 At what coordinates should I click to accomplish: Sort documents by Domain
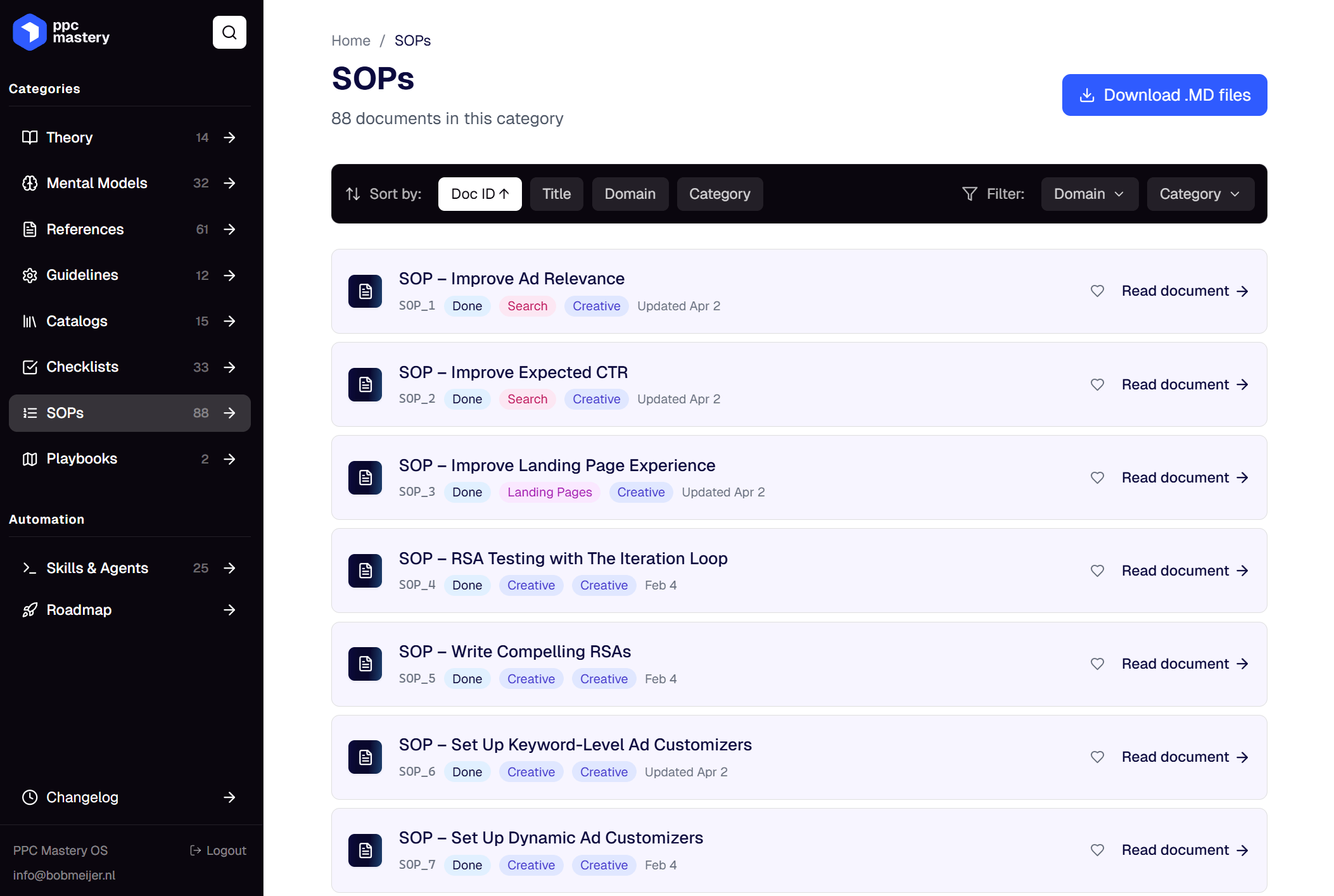pyautogui.click(x=630, y=194)
